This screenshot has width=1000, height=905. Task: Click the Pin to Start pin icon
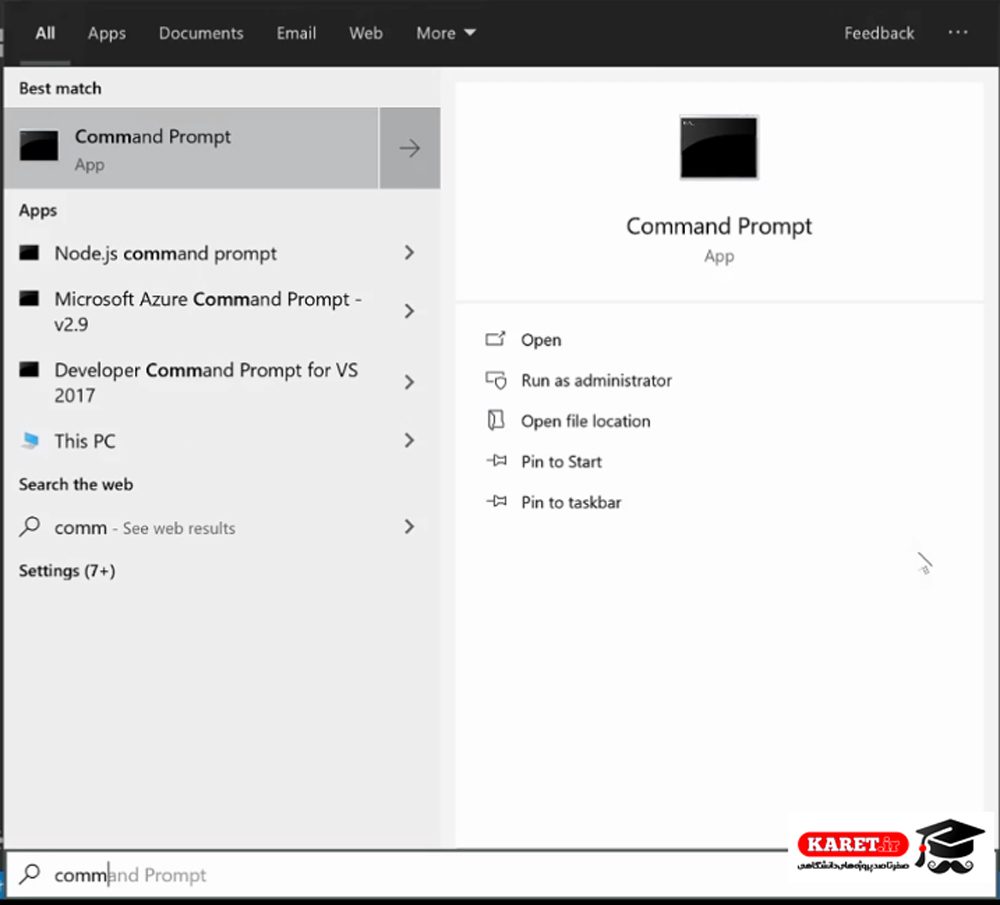(496, 460)
